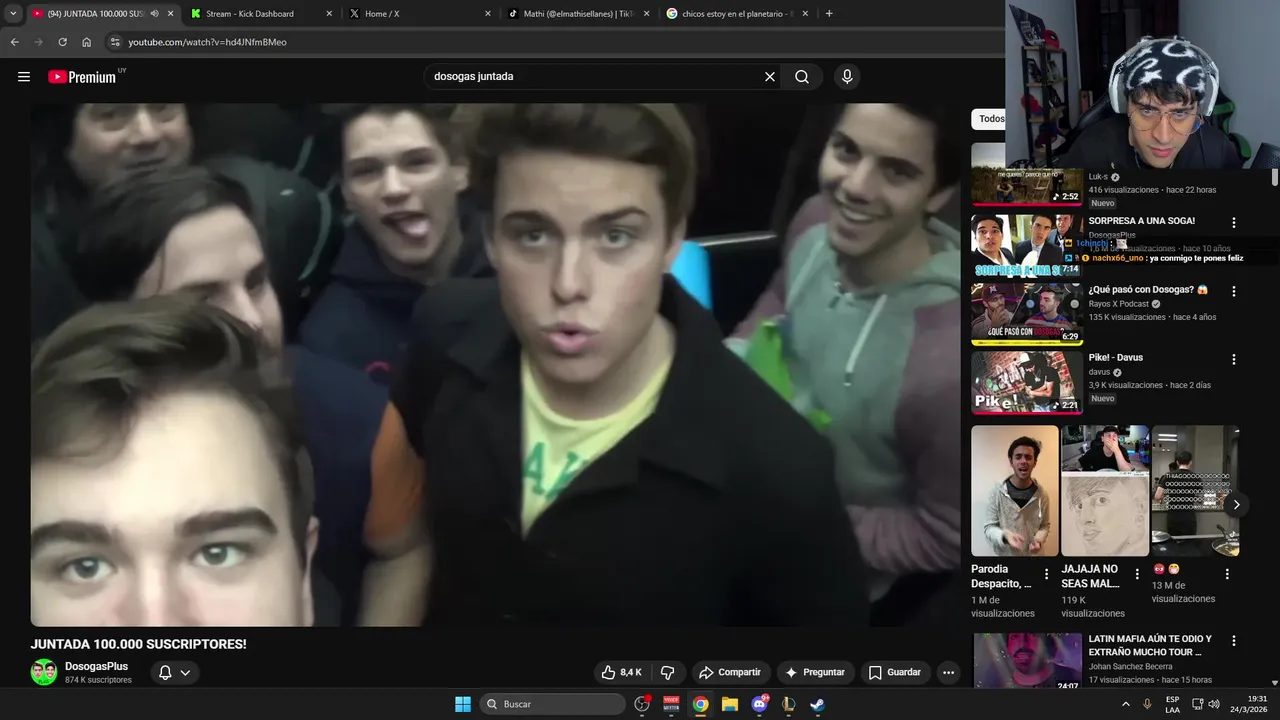1280x720 pixels.
Task: Show hidden system tray icons
Action: [x=1126, y=704]
